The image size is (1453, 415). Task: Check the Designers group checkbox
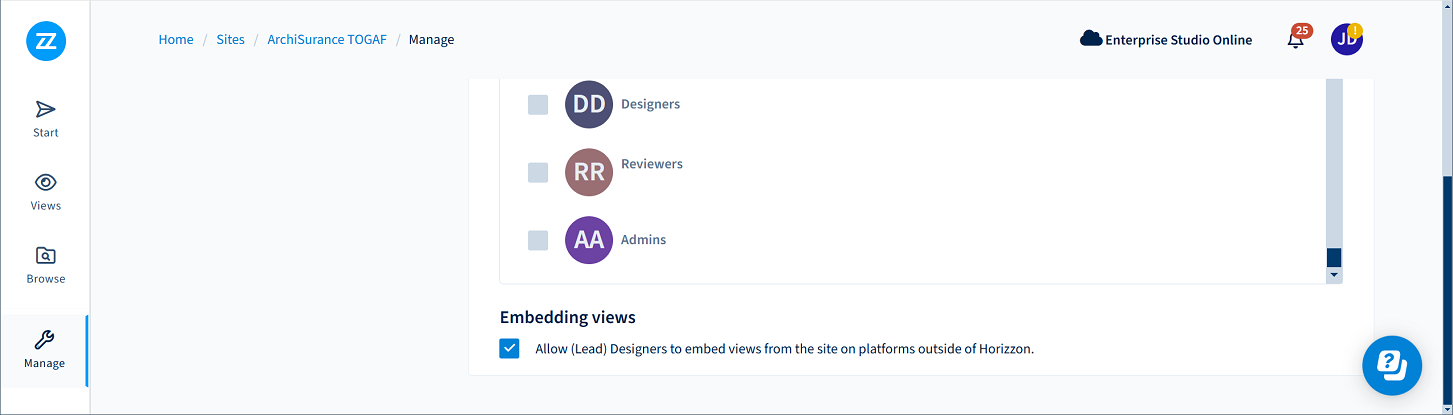(538, 105)
